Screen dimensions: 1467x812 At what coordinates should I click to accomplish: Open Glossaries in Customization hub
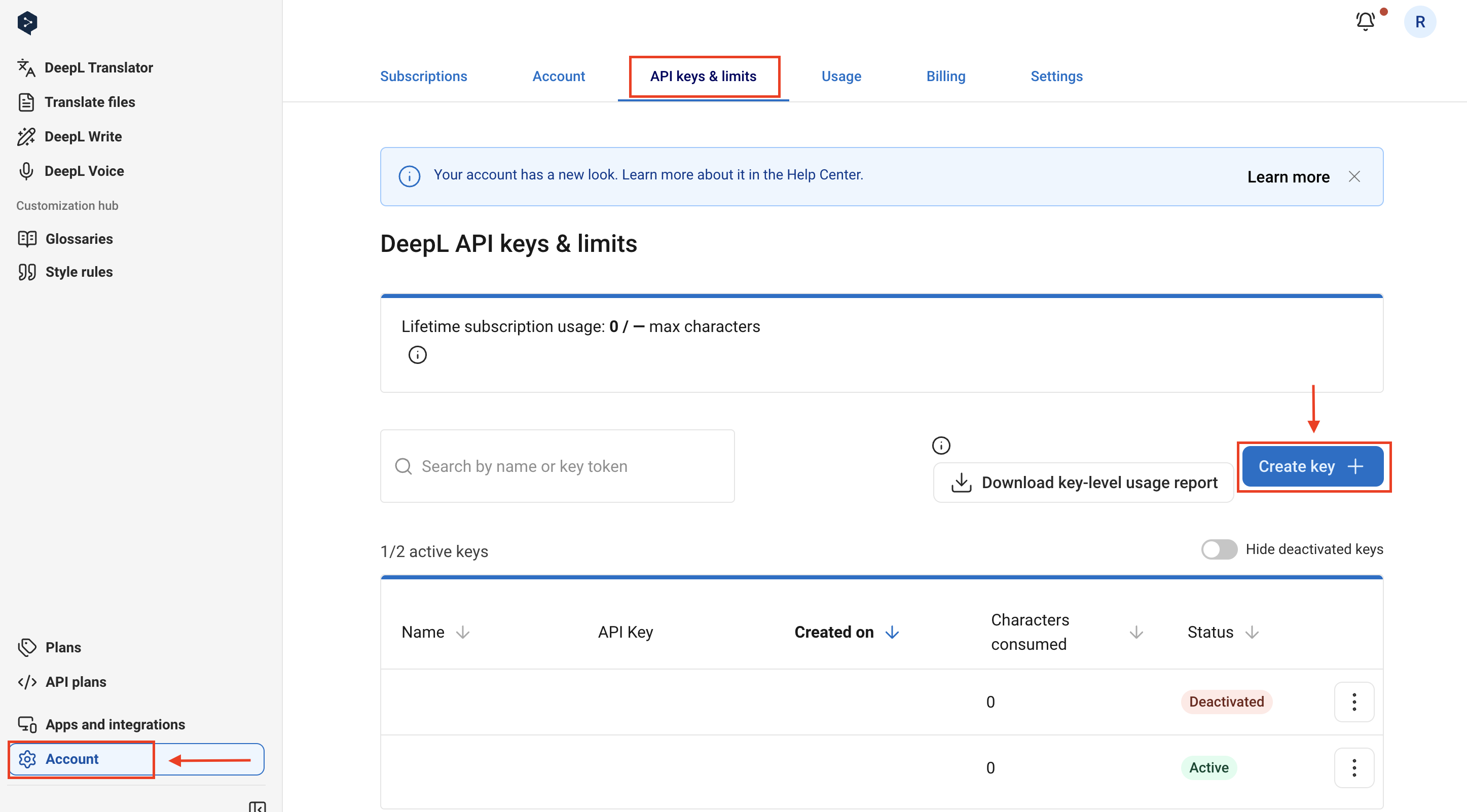point(65,239)
